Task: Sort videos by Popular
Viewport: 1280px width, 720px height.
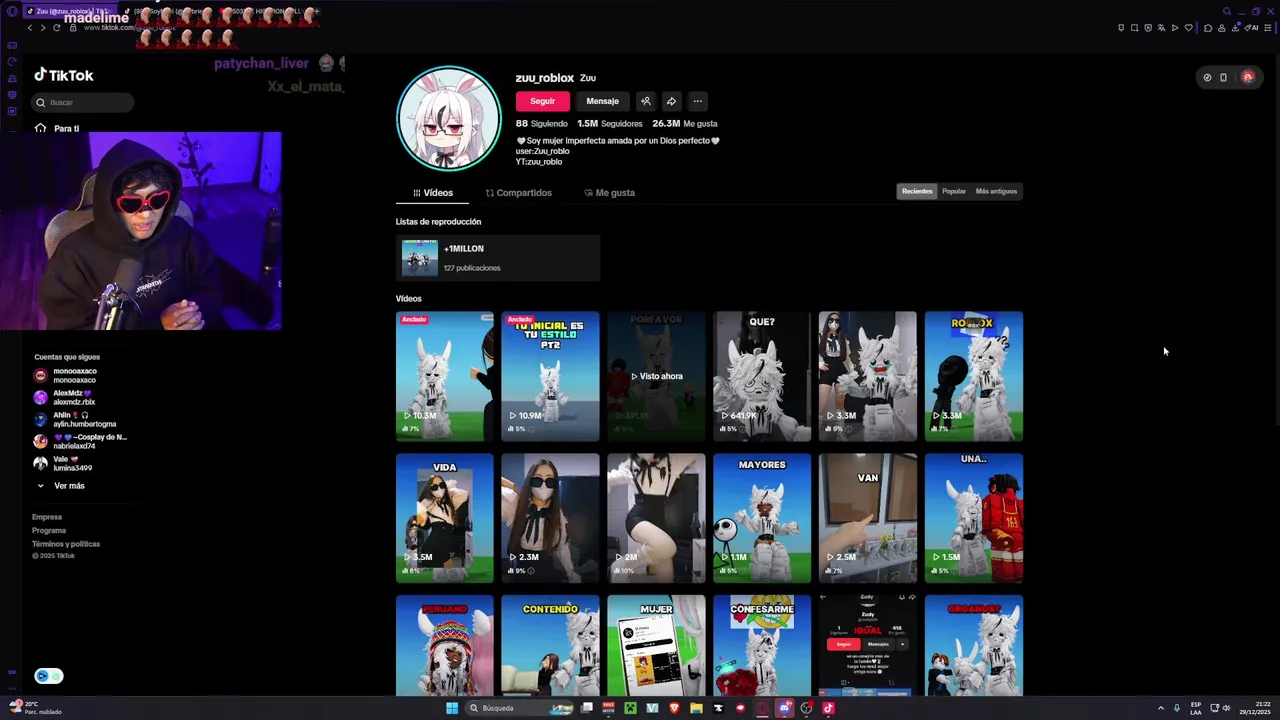Action: tap(954, 191)
